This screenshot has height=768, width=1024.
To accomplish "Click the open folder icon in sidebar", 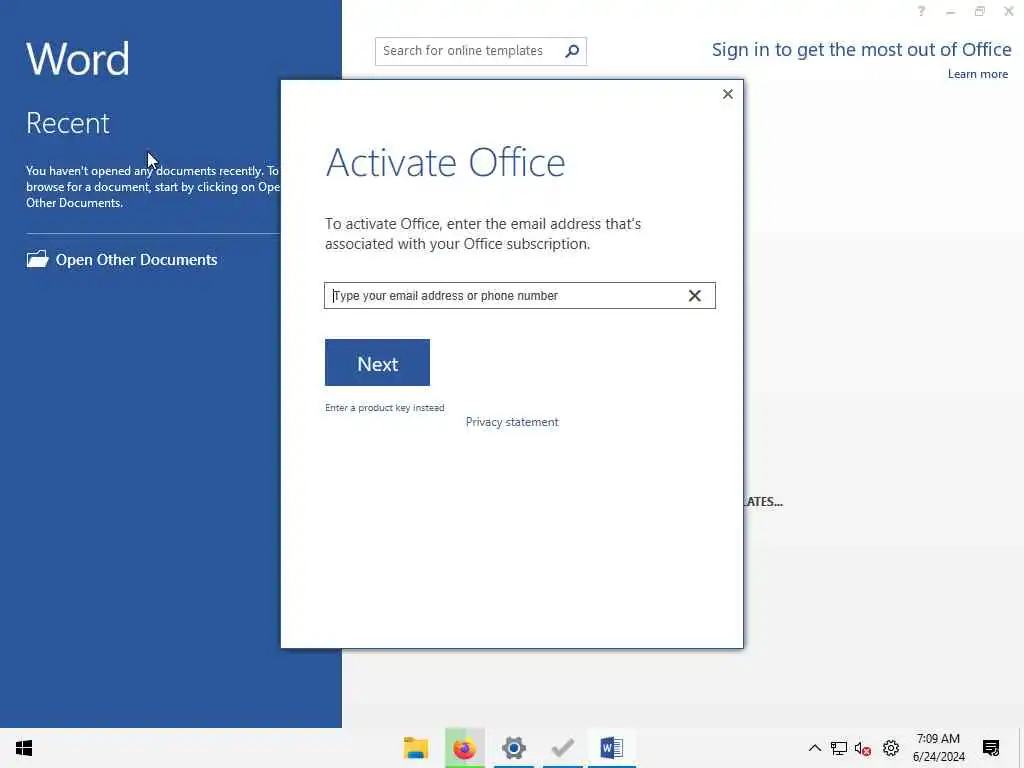I will [37, 259].
